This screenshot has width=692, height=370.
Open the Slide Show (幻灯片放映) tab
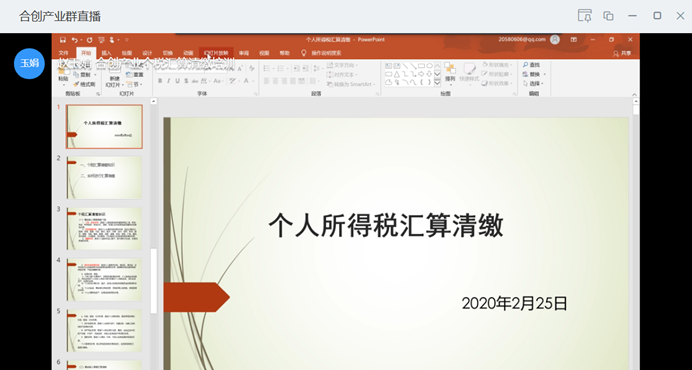pos(216,53)
